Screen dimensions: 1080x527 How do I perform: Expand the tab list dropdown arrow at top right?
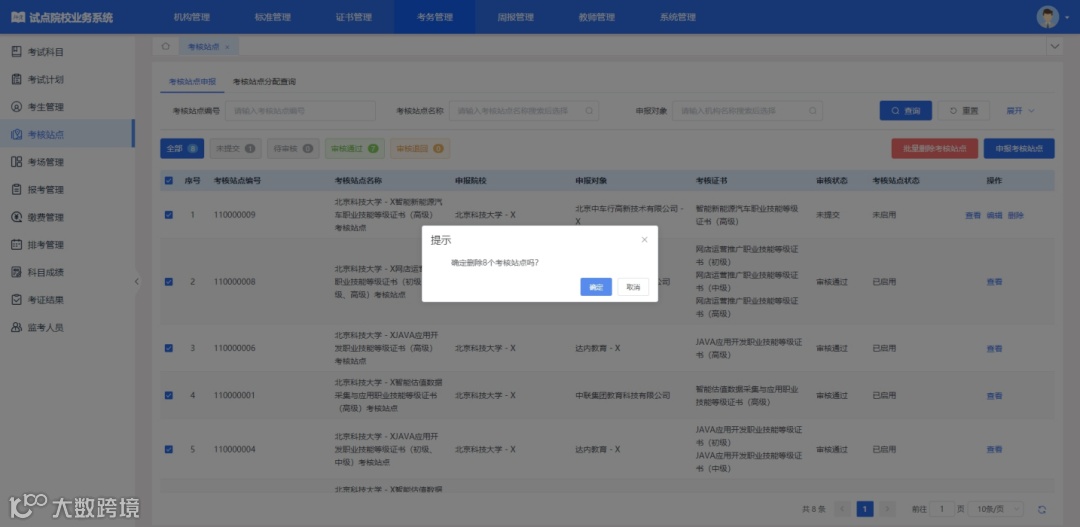1055,46
